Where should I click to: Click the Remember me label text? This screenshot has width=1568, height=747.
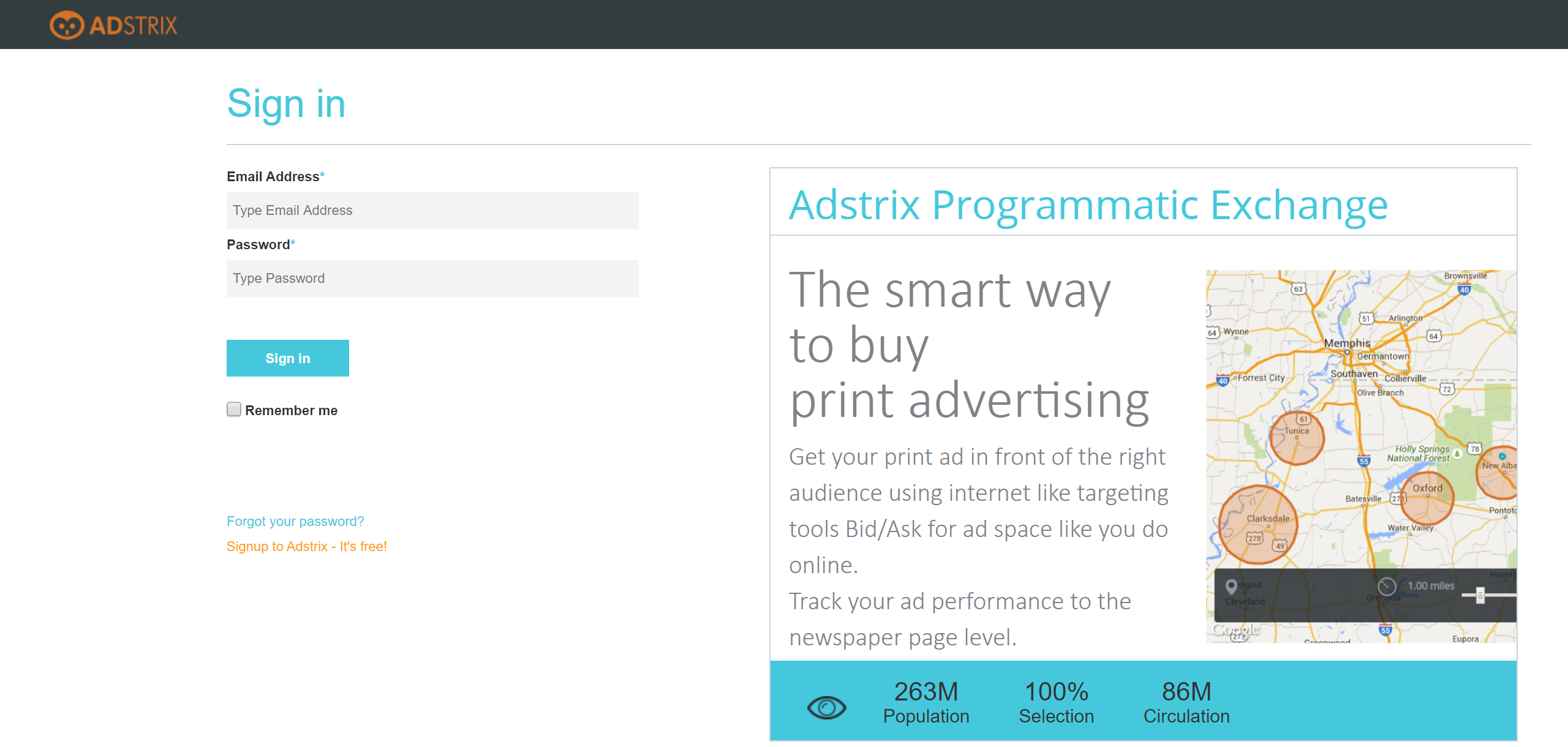pyautogui.click(x=291, y=410)
